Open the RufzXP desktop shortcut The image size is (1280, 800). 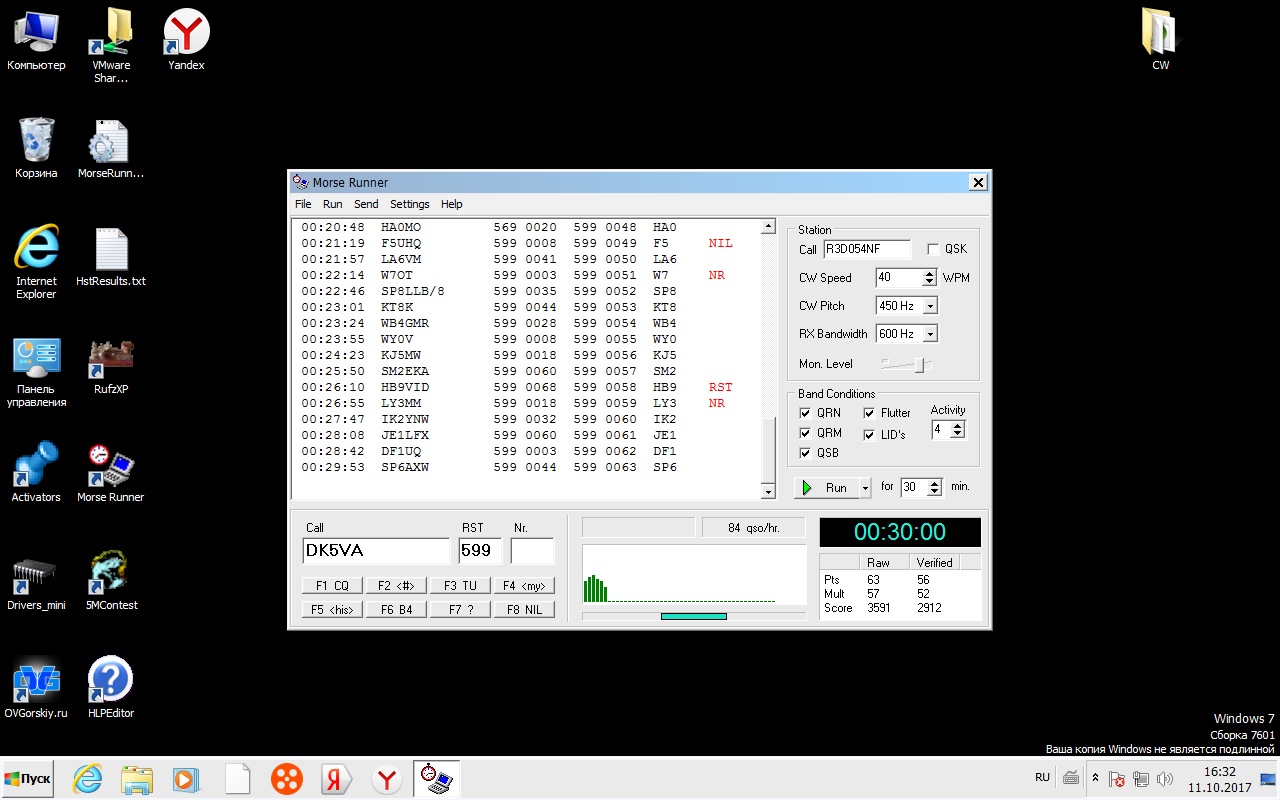click(x=111, y=361)
